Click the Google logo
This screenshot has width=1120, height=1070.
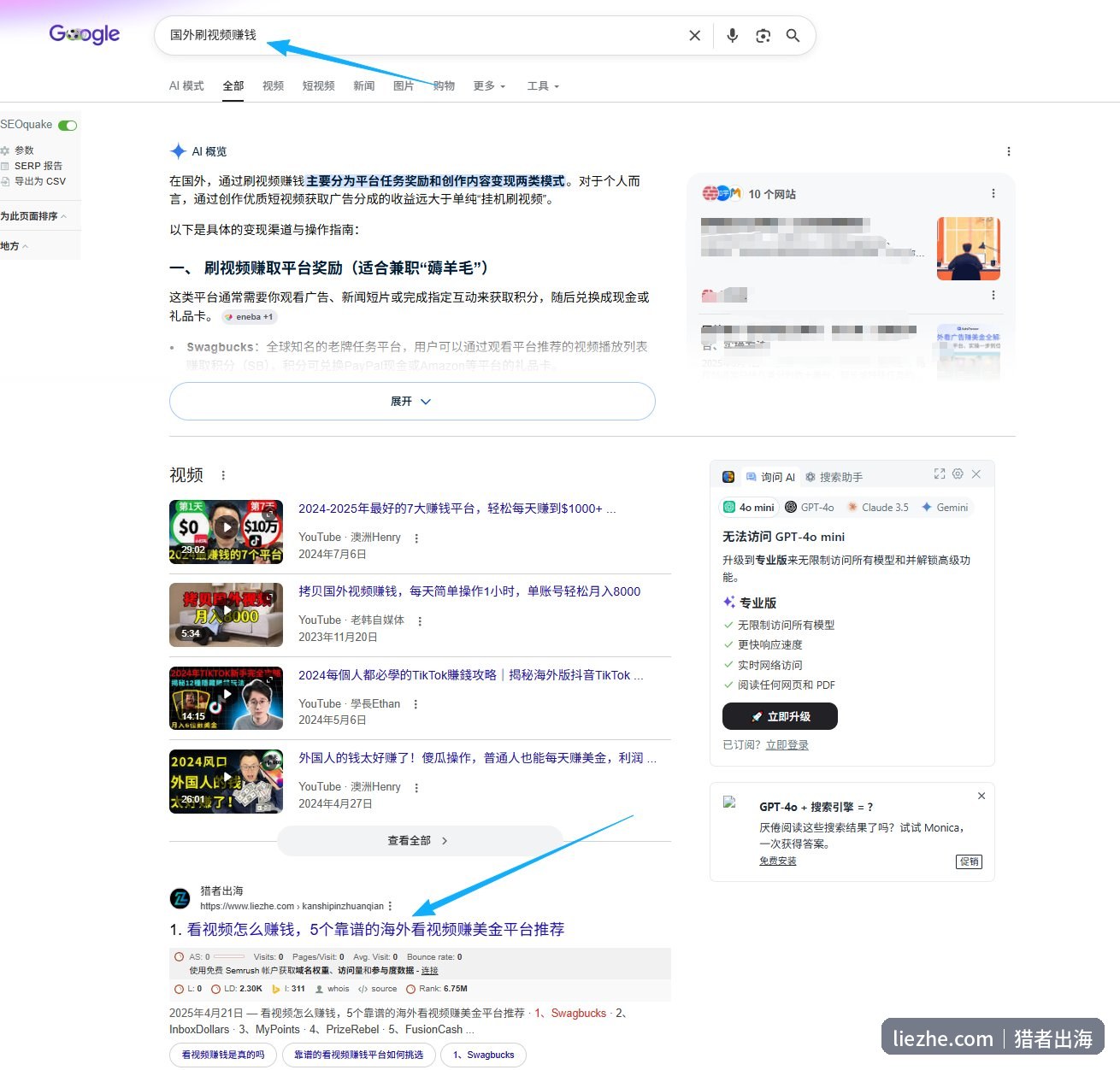85,34
